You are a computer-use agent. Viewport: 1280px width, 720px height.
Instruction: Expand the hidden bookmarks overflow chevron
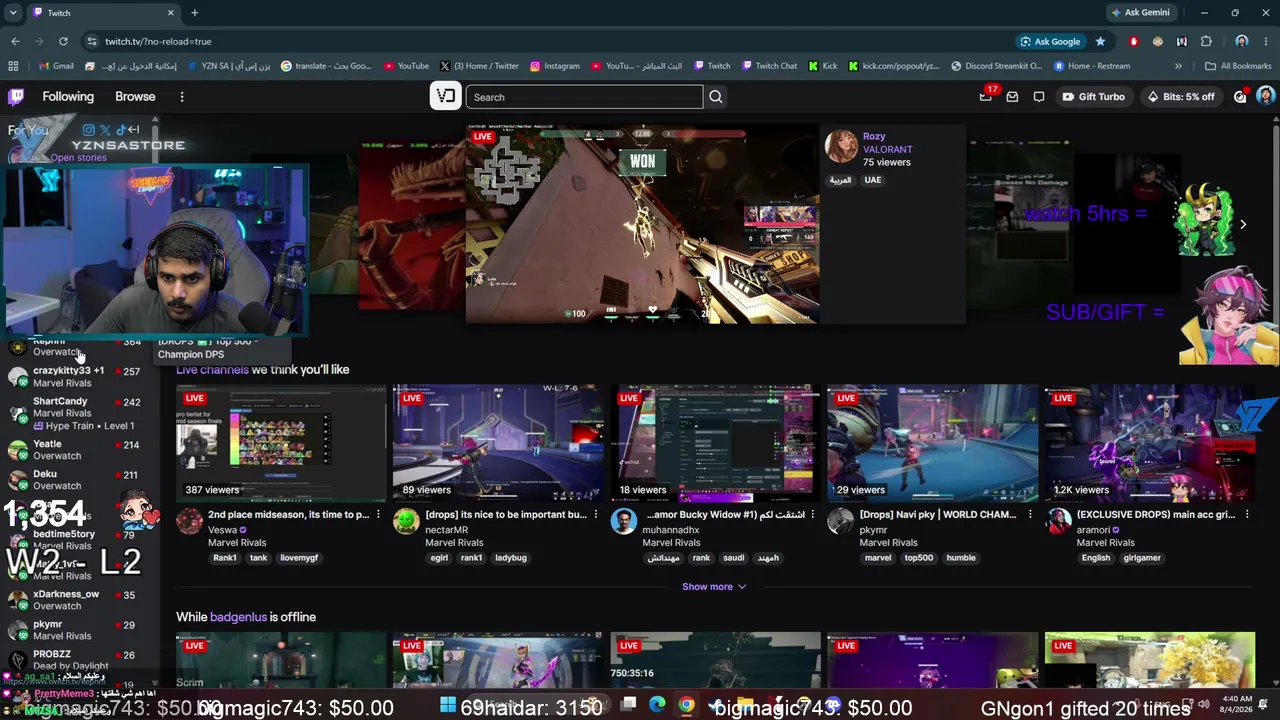1178,66
